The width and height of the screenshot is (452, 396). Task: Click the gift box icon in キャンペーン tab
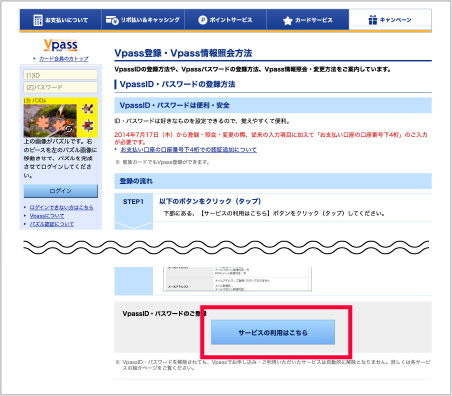pos(372,20)
